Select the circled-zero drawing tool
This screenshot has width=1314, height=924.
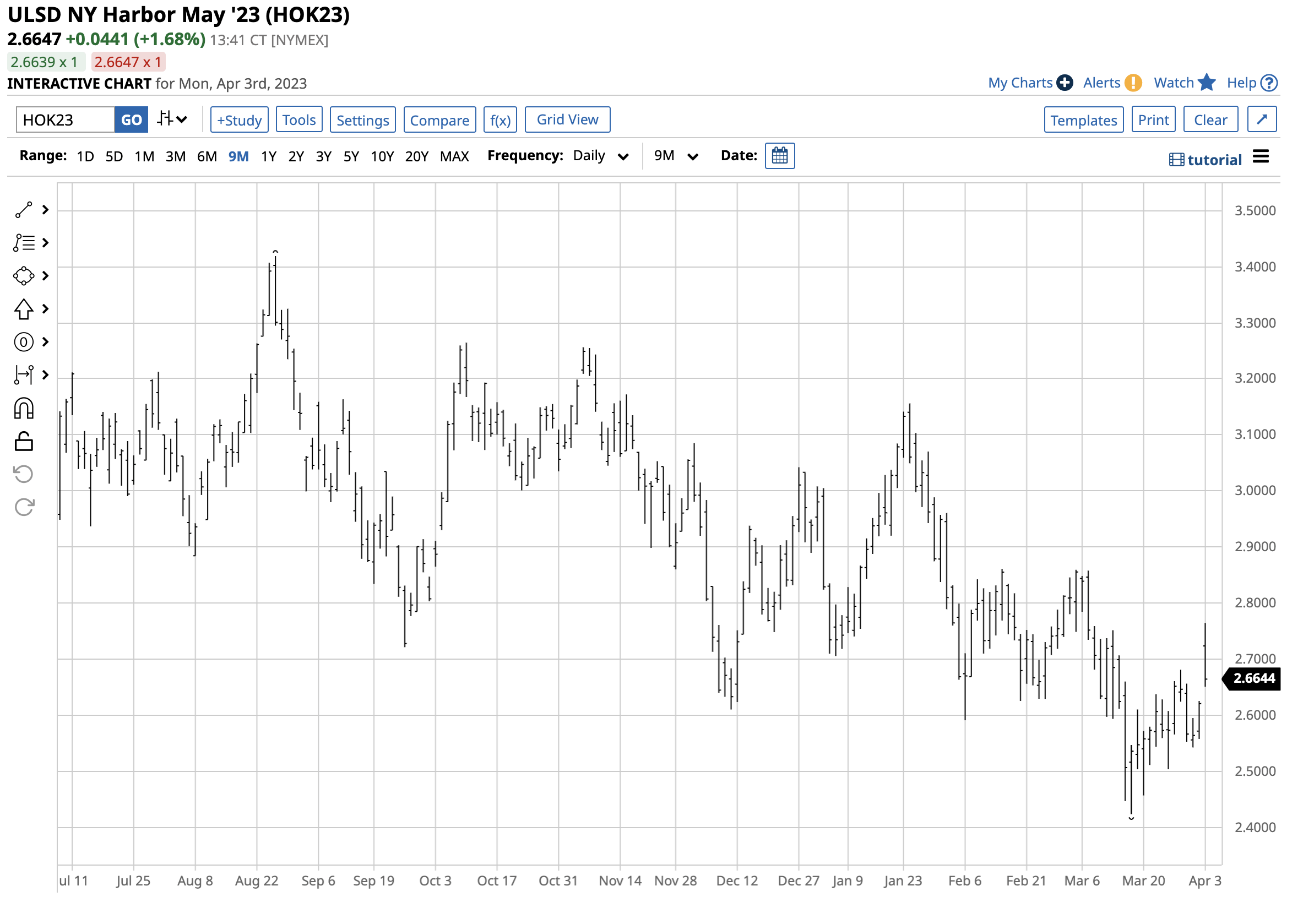[23, 341]
